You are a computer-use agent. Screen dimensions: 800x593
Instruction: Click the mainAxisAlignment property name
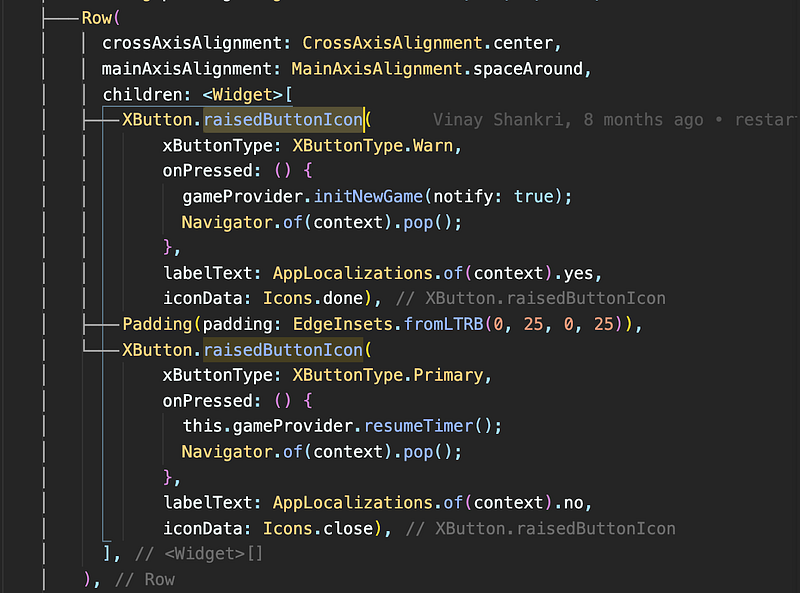(x=186, y=68)
